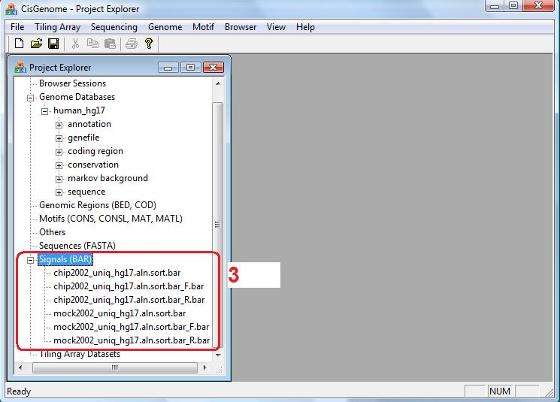Viewport: 560px width, 402px height.
Task: Click the Copy toolbar icon
Action: [93, 44]
